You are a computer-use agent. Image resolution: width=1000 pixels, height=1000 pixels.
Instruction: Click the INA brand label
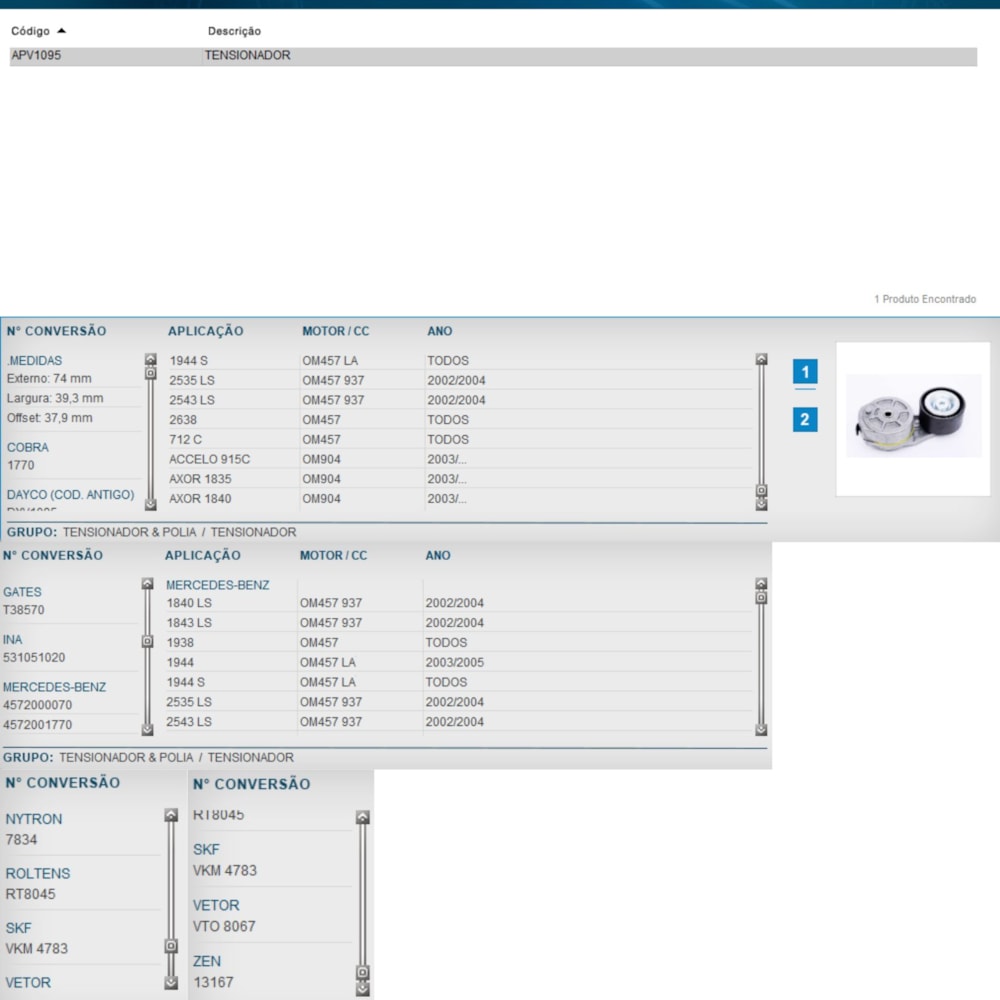13,640
